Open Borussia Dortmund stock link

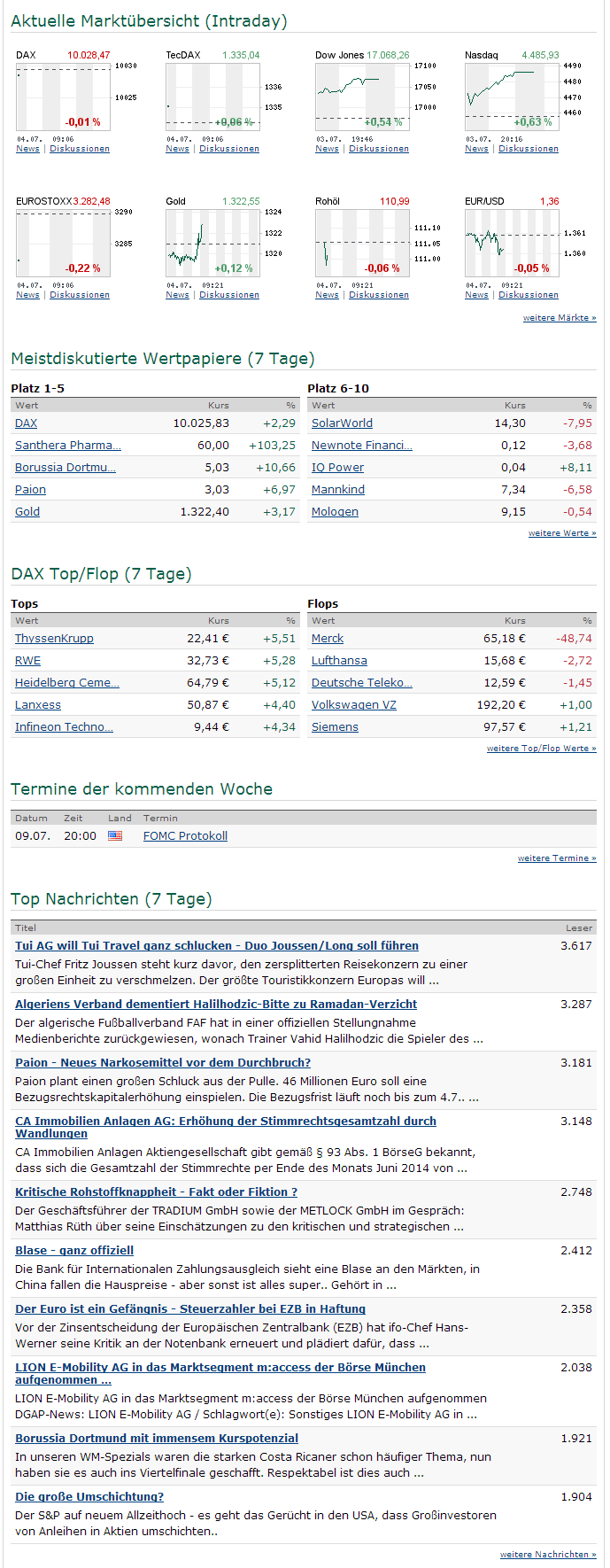pos(66,468)
